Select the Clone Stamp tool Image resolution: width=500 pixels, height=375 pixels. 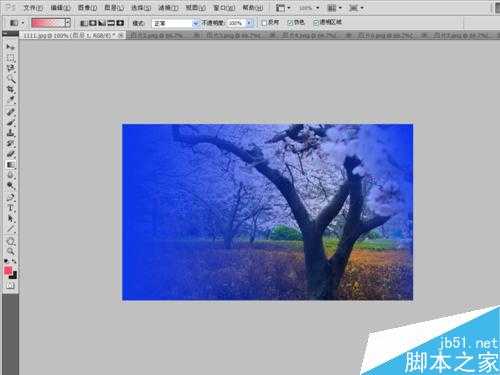point(10,133)
